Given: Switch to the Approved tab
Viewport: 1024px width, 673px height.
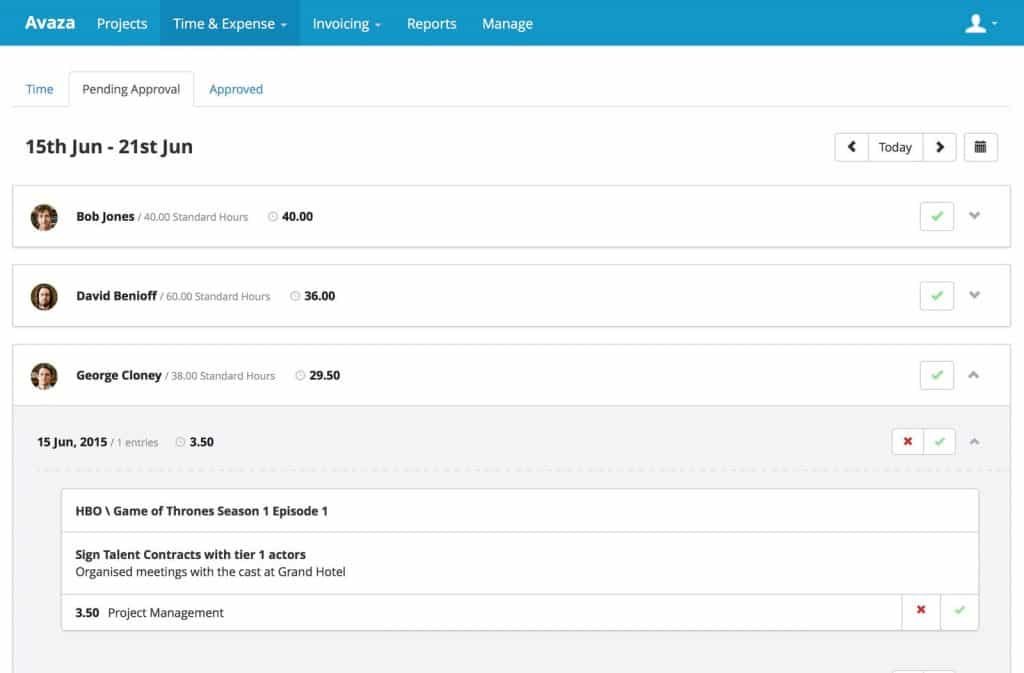Looking at the screenshot, I should 236,89.
